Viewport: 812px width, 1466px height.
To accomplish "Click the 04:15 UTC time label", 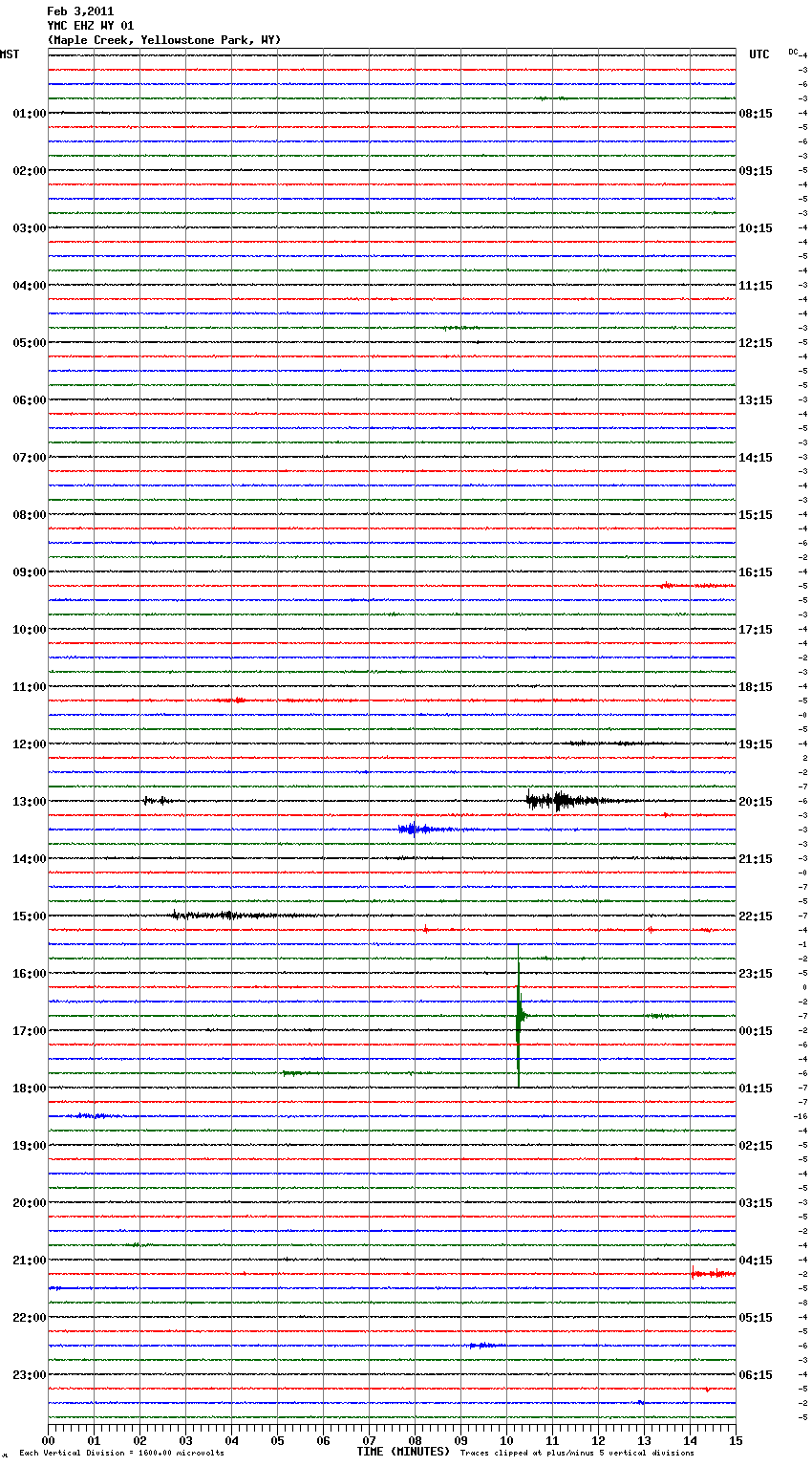I will 756,1261.
